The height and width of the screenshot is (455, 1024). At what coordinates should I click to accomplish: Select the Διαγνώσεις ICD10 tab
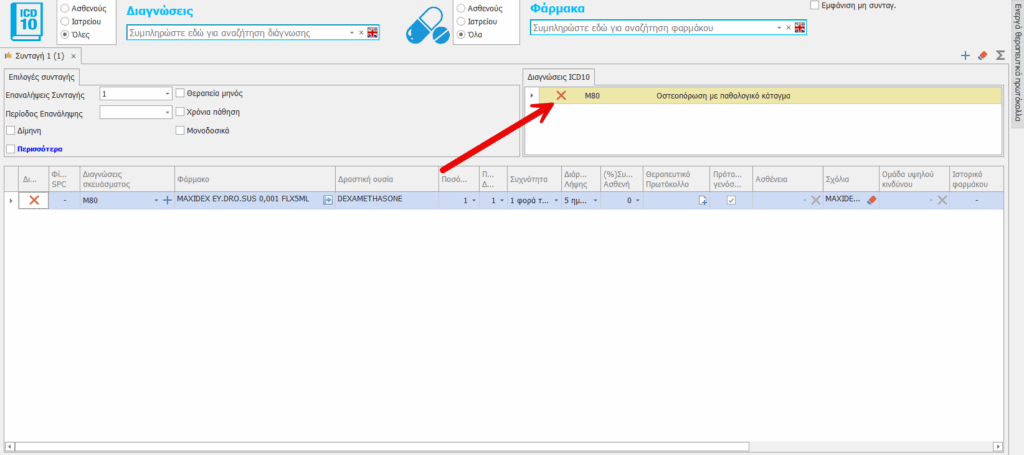(x=561, y=76)
